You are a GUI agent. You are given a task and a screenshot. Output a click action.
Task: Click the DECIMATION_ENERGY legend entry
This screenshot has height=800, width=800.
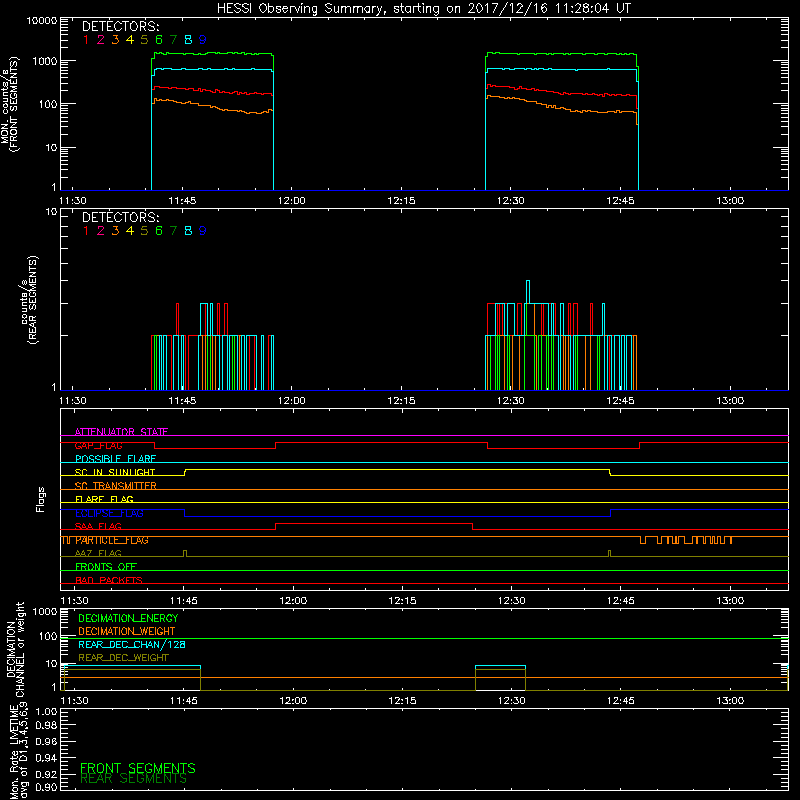[x=128, y=618]
